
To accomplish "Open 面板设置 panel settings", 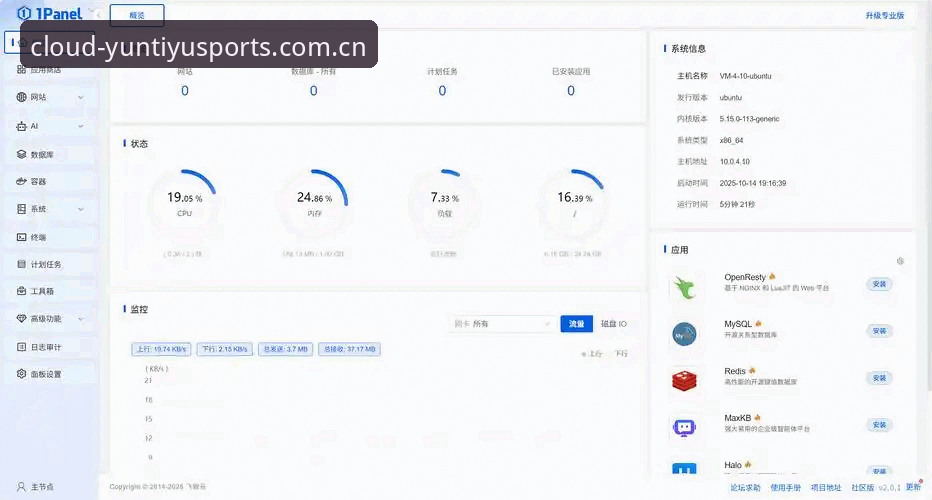I will click(x=50, y=374).
